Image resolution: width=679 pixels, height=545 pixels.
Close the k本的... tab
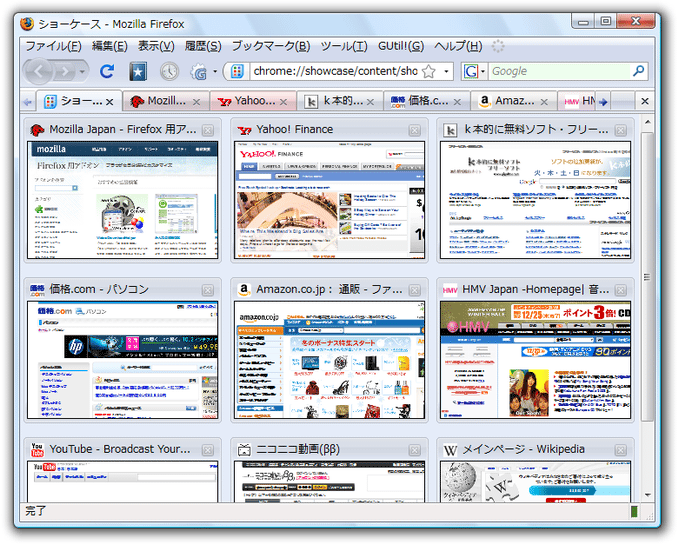tap(370, 102)
